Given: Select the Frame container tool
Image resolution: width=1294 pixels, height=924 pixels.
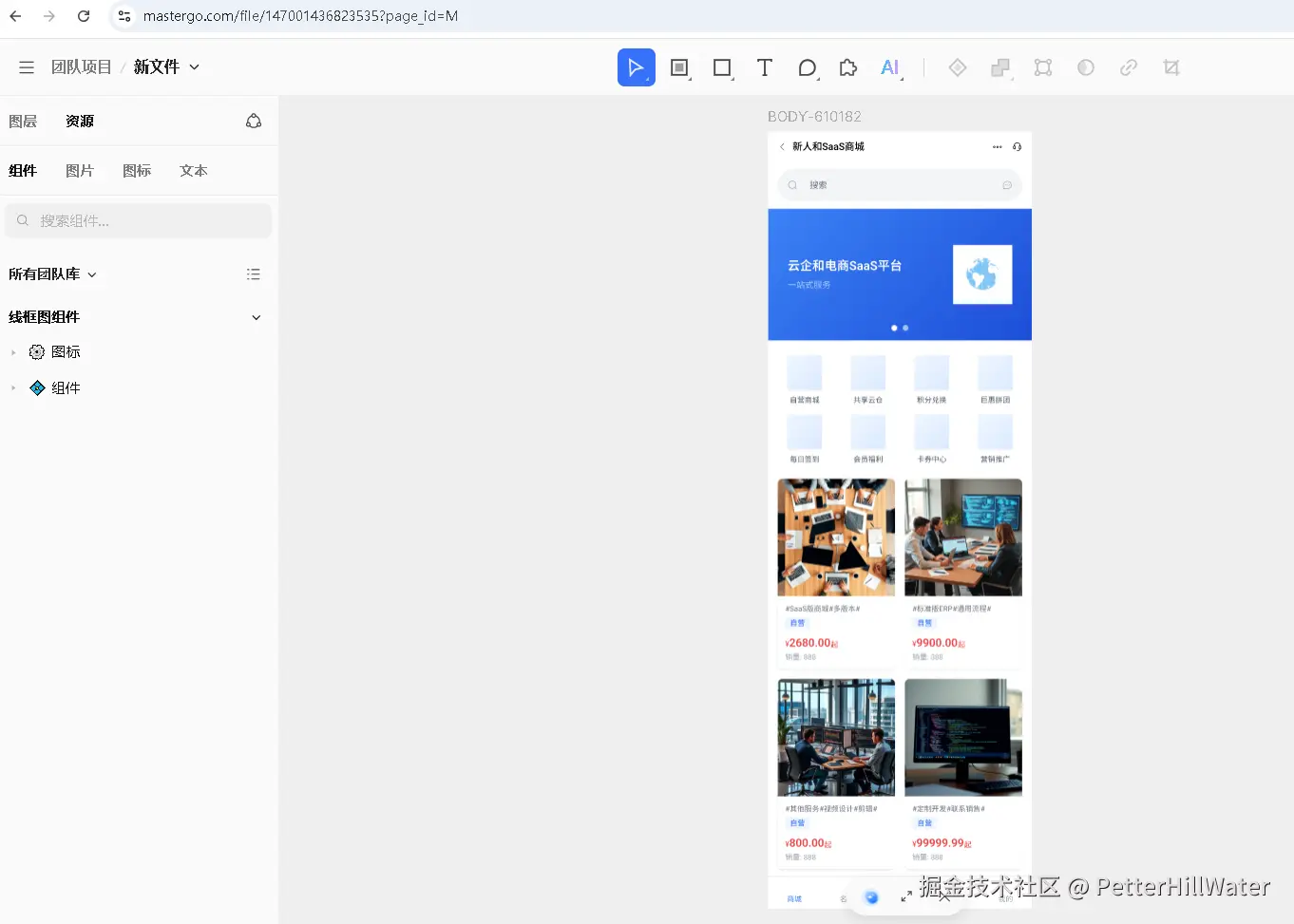Looking at the screenshot, I should tap(679, 67).
